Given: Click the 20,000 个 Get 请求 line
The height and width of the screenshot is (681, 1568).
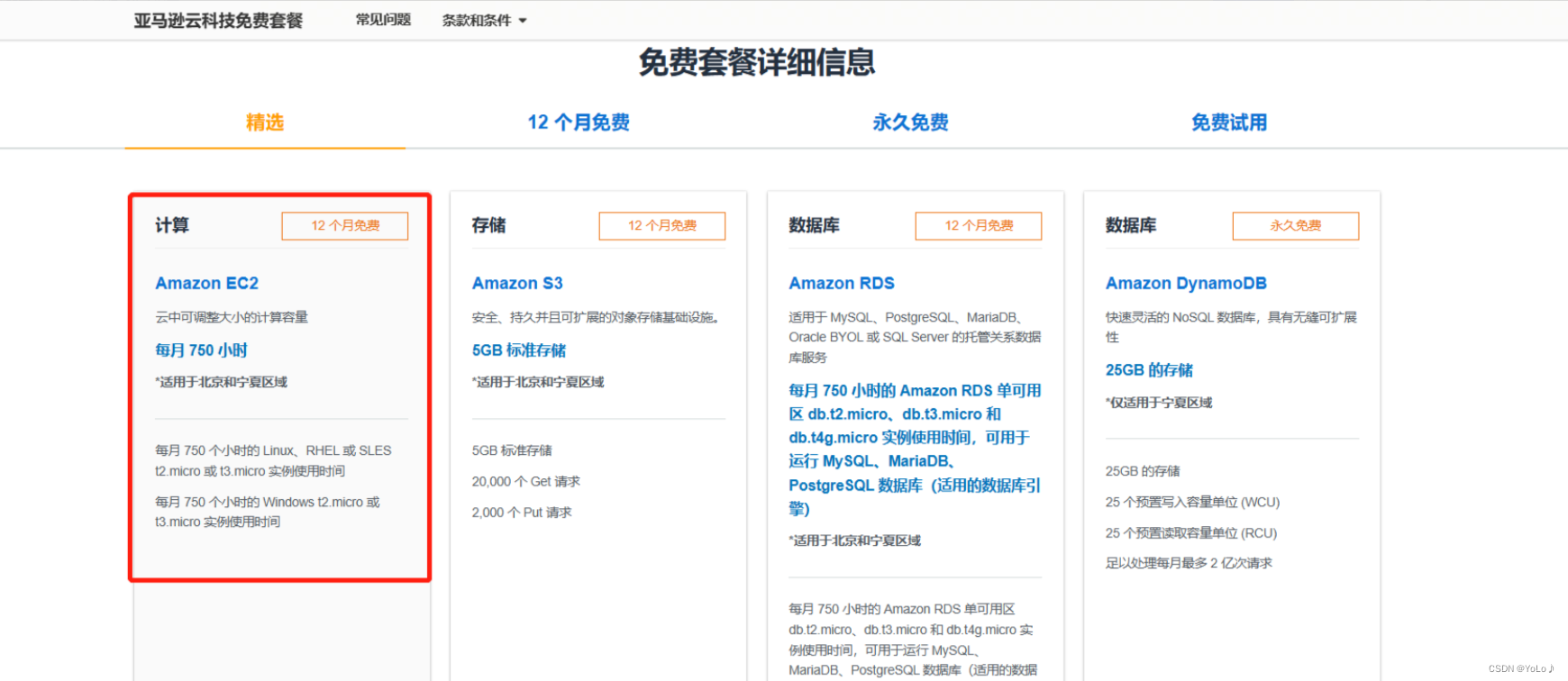Looking at the screenshot, I should click(x=526, y=482).
